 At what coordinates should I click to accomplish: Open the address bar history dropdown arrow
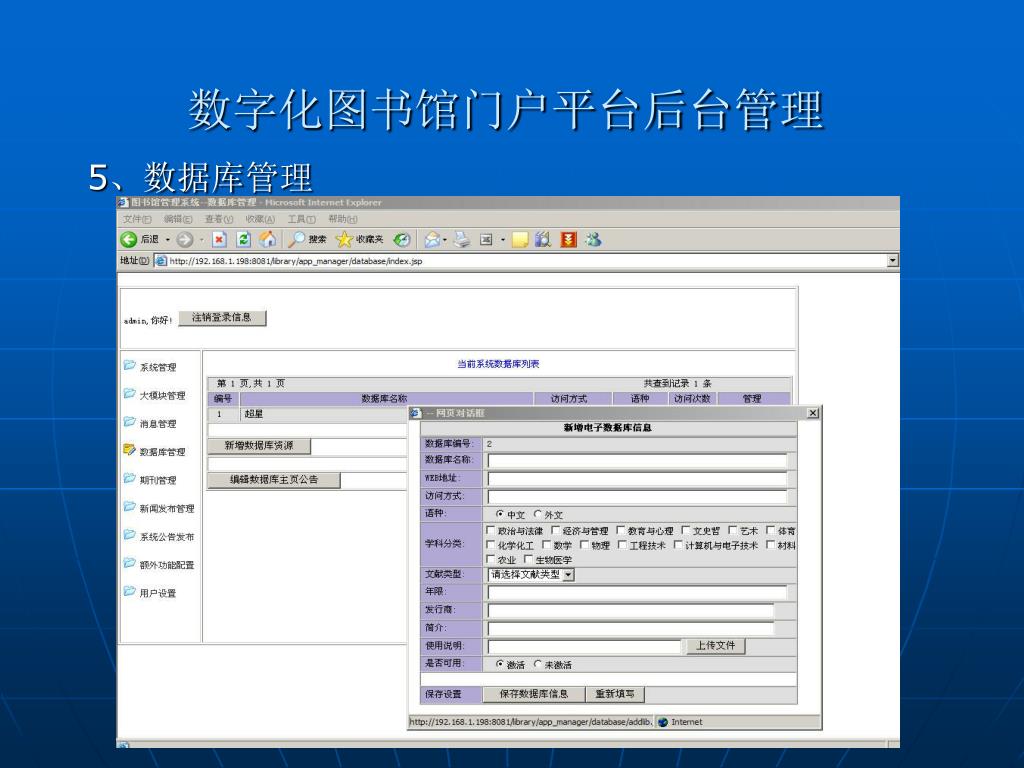(893, 261)
